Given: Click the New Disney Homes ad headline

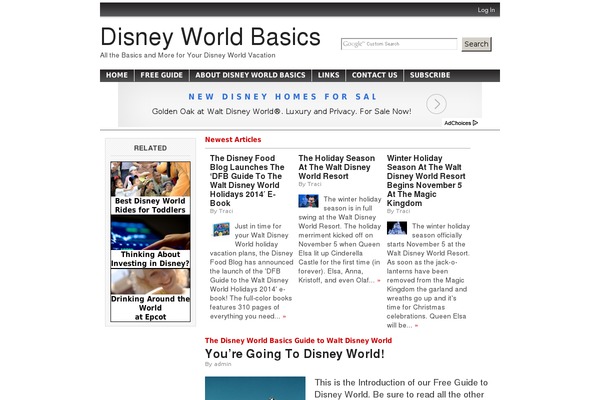Looking at the screenshot, I should point(283,97).
